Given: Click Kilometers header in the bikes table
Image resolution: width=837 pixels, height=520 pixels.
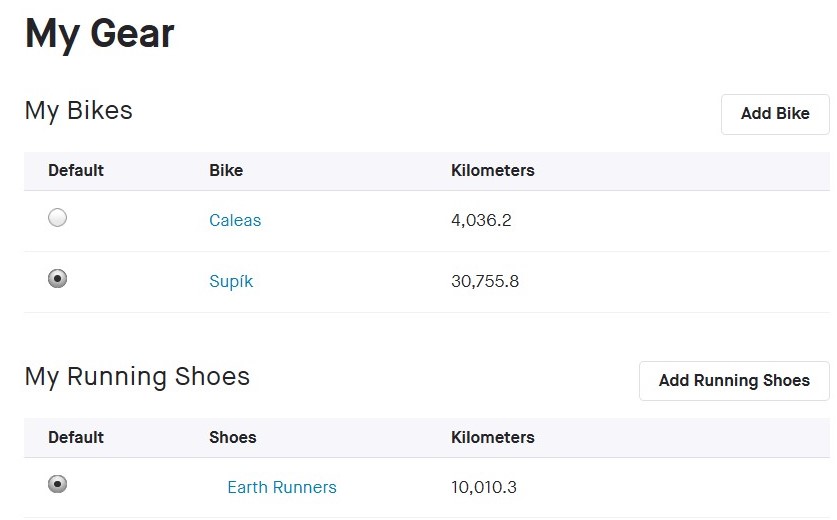Looking at the screenshot, I should tap(493, 170).
